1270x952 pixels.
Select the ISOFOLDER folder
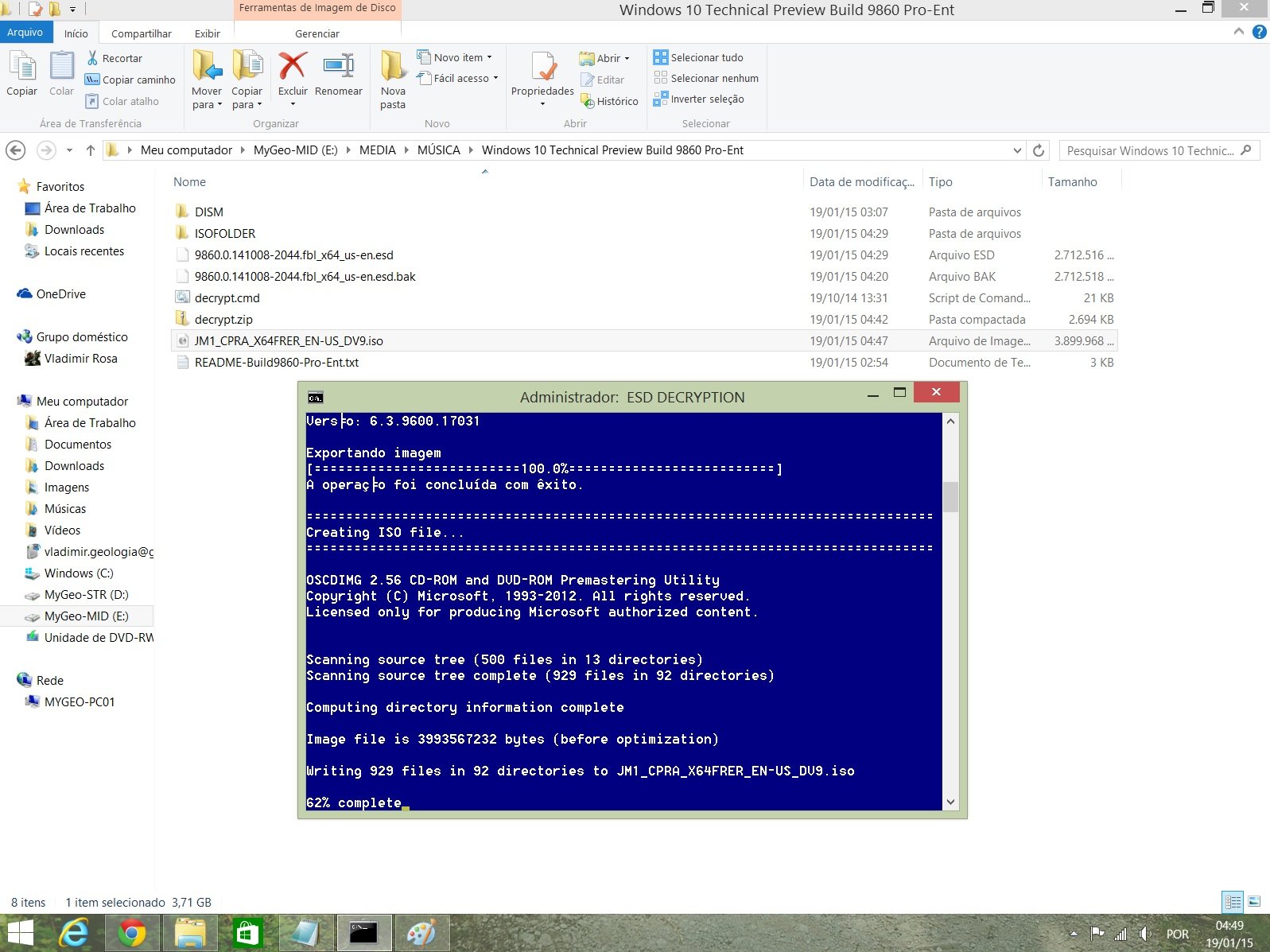pyautogui.click(x=225, y=234)
